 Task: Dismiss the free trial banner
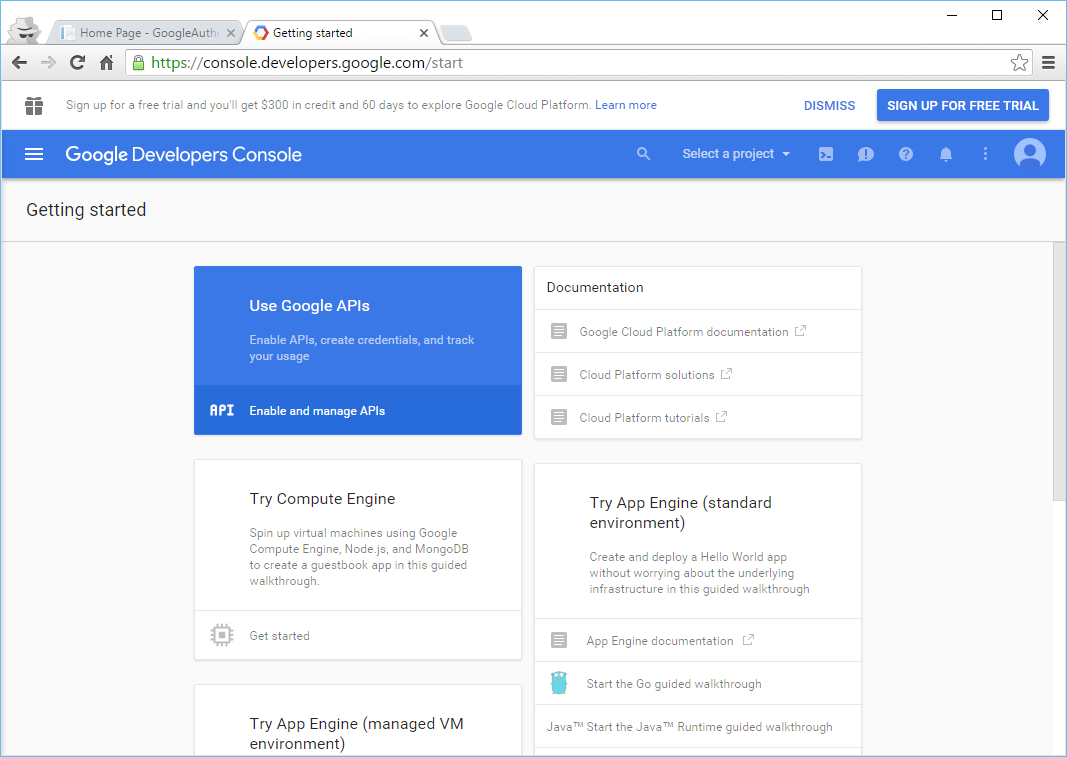pyautogui.click(x=829, y=106)
